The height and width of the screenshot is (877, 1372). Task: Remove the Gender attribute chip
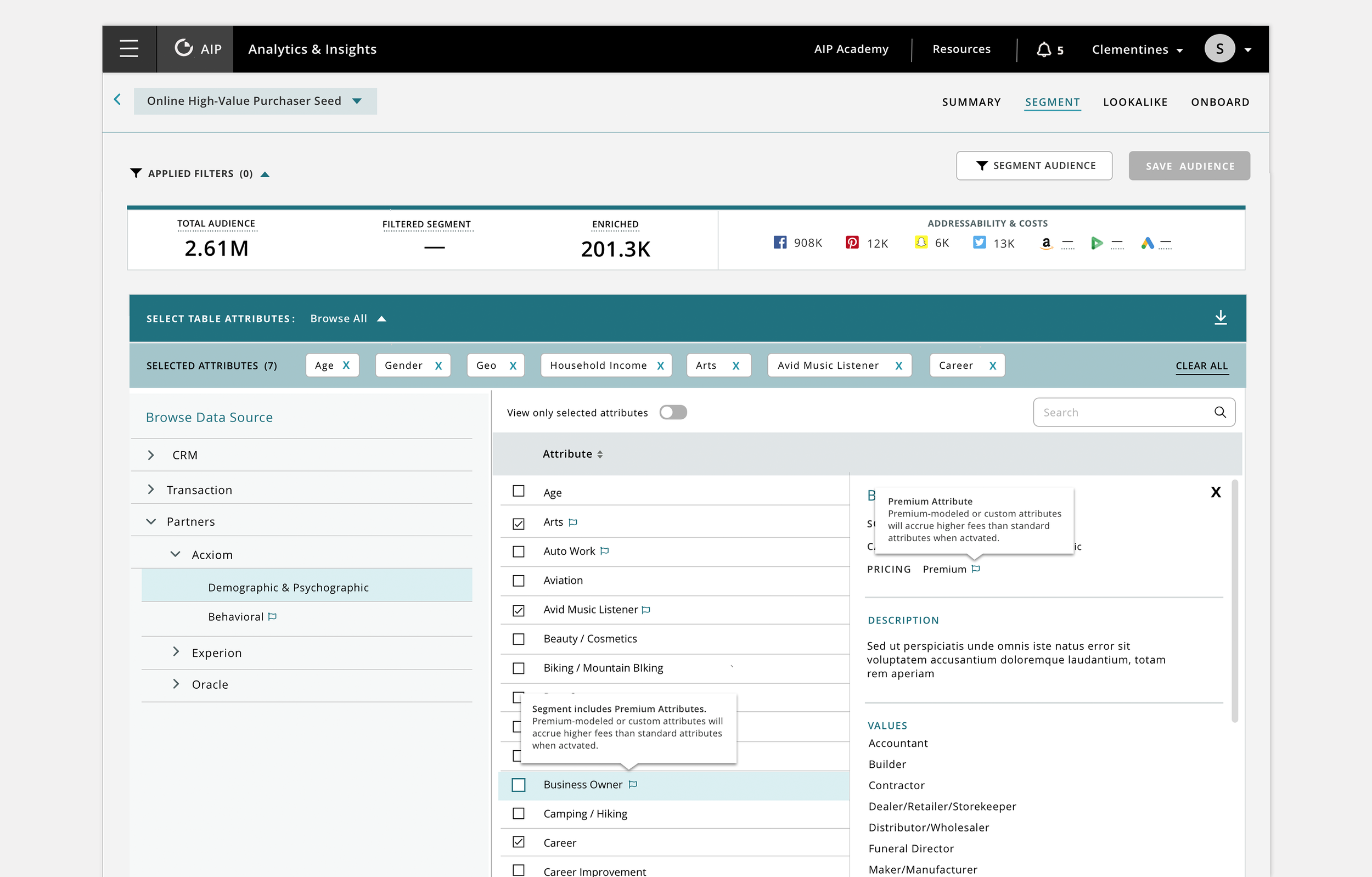438,366
